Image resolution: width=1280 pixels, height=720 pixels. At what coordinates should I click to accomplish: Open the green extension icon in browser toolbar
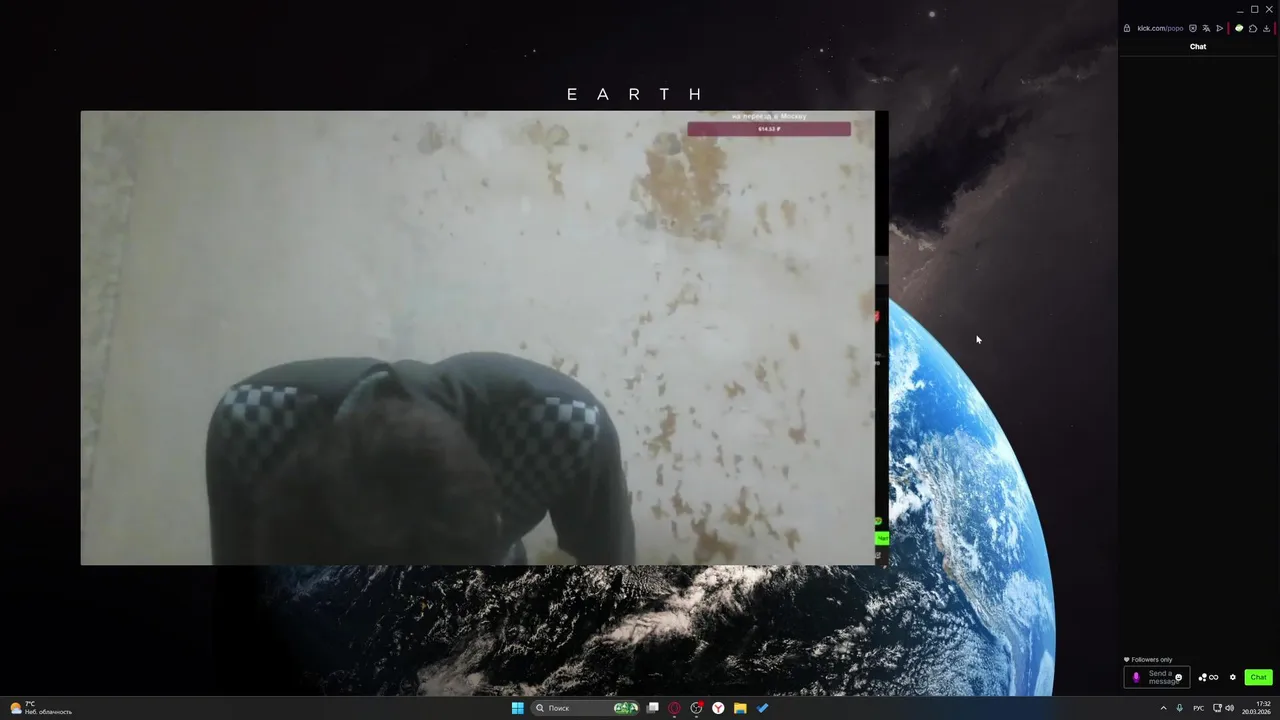[1239, 28]
